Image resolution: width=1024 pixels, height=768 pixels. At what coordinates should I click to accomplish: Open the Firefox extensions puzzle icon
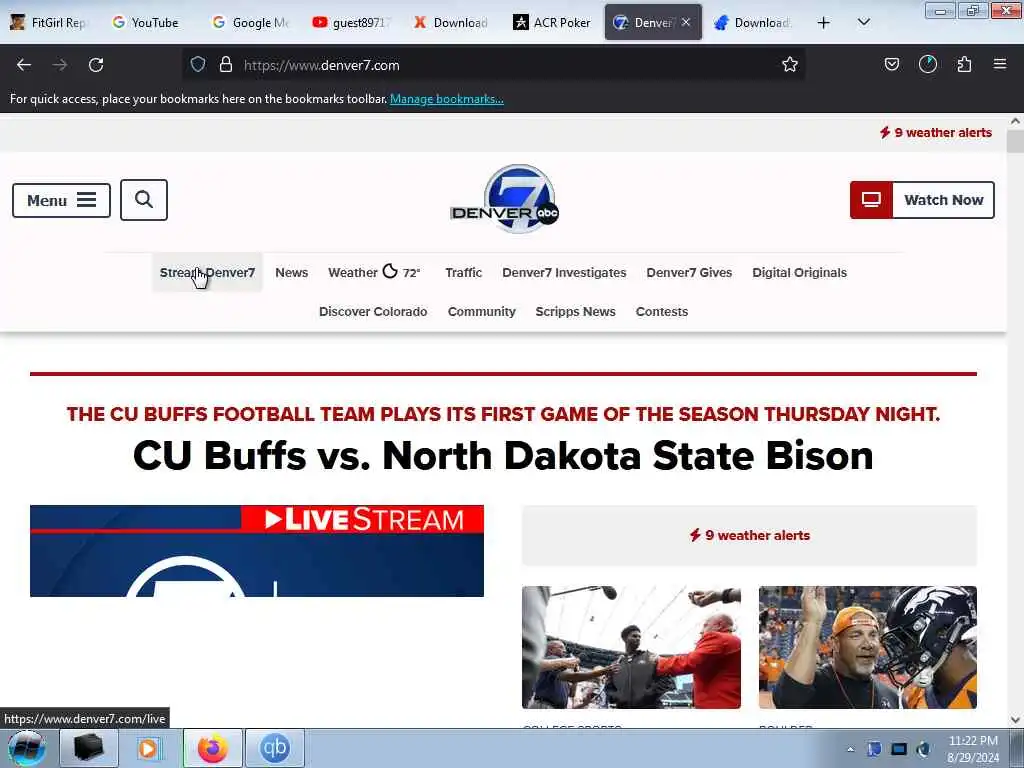[964, 65]
